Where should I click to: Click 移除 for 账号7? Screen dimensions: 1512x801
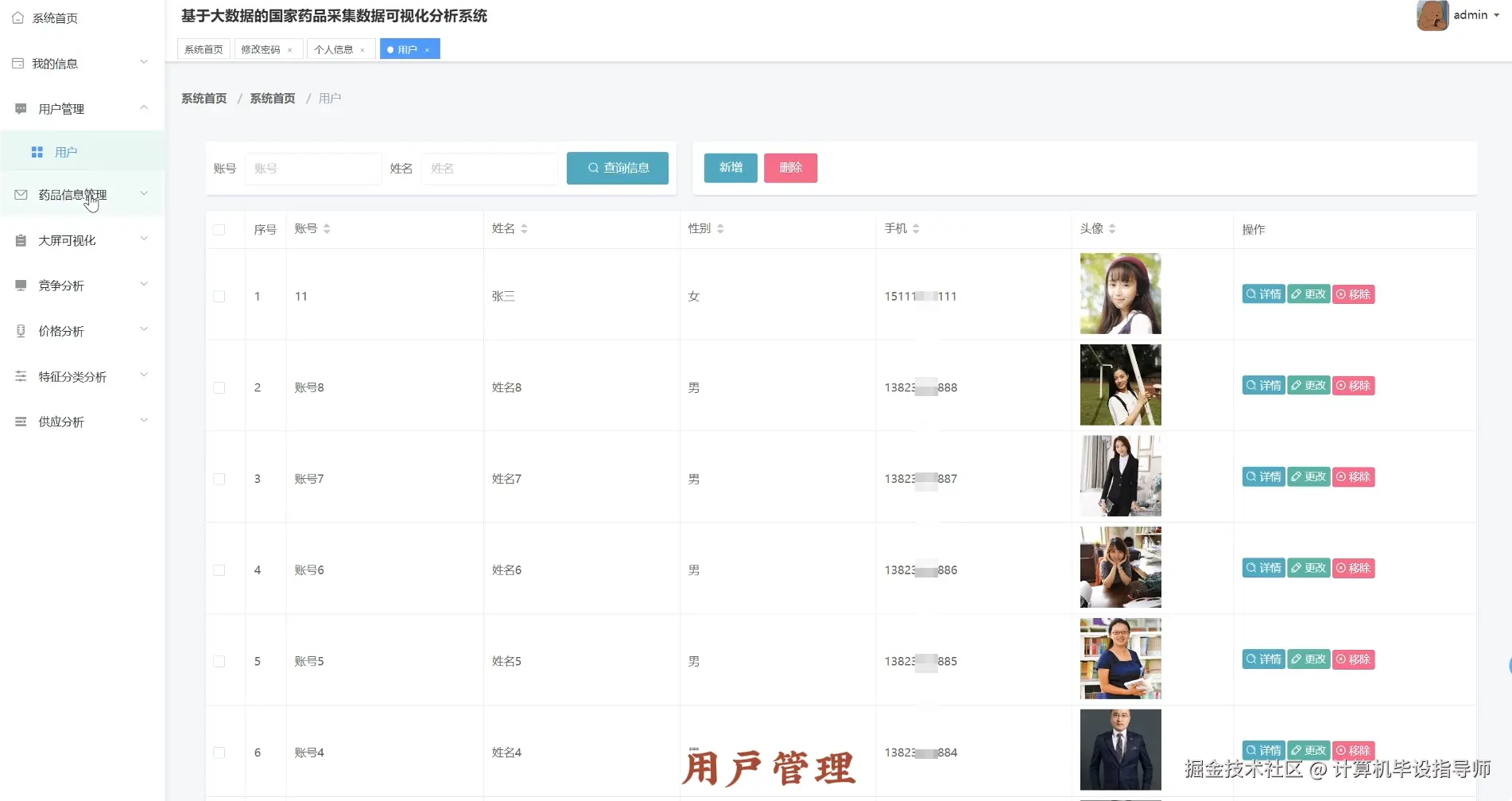pos(1354,477)
